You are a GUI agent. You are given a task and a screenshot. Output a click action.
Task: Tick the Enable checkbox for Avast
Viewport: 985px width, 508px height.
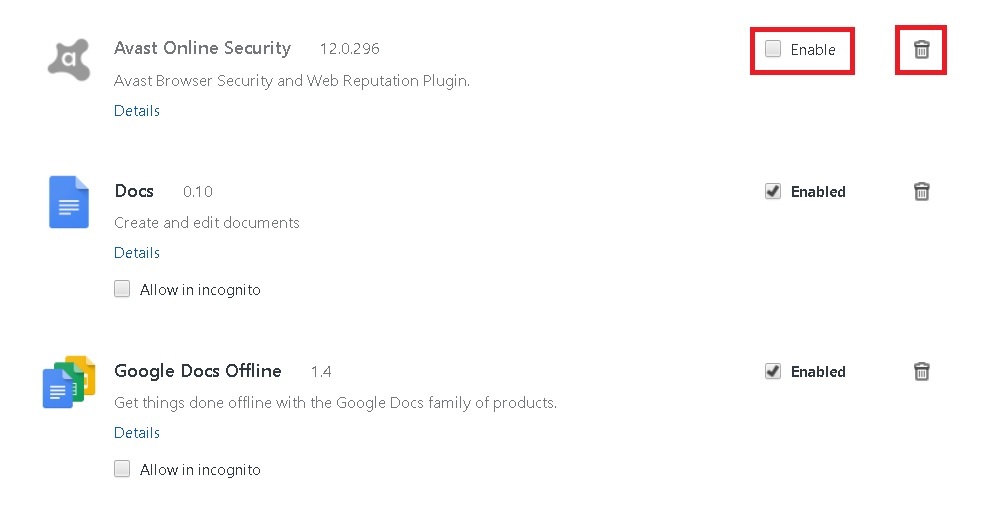point(773,49)
